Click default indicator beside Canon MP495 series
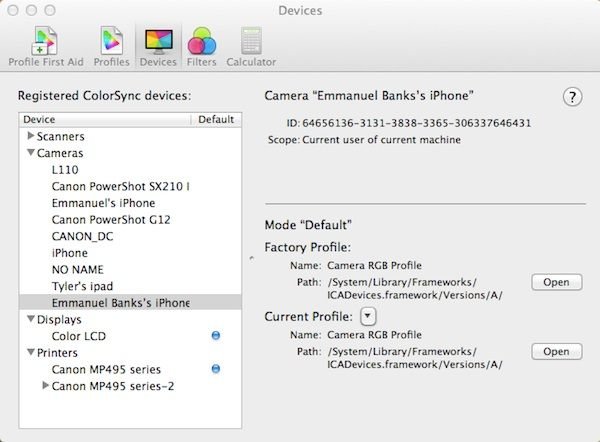 pyautogui.click(x=216, y=369)
